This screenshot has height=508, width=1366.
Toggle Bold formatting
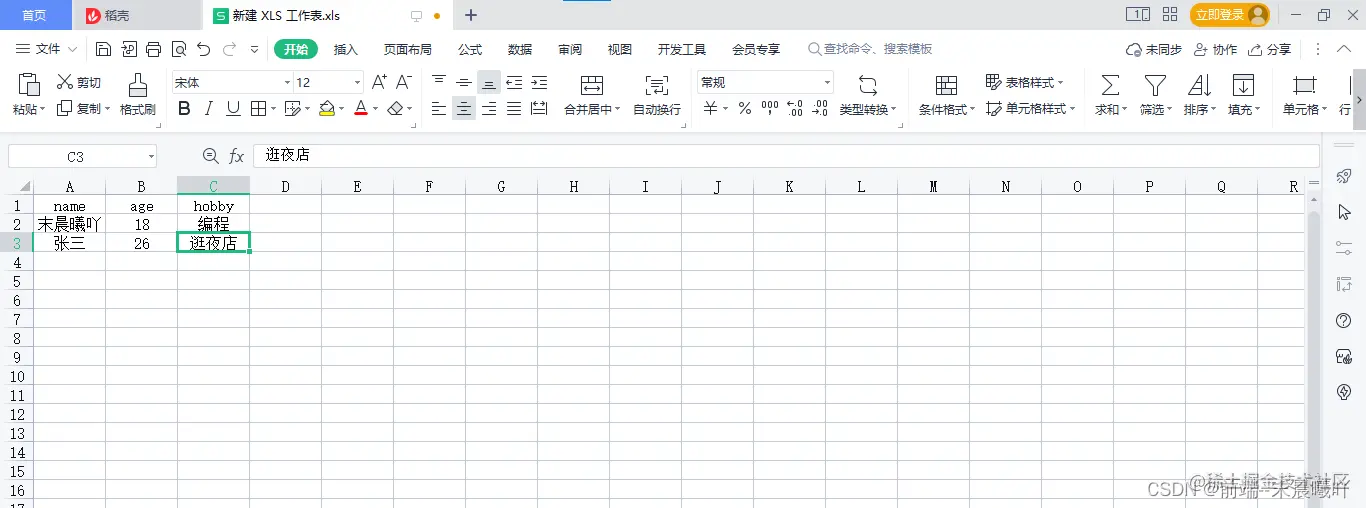tap(184, 108)
